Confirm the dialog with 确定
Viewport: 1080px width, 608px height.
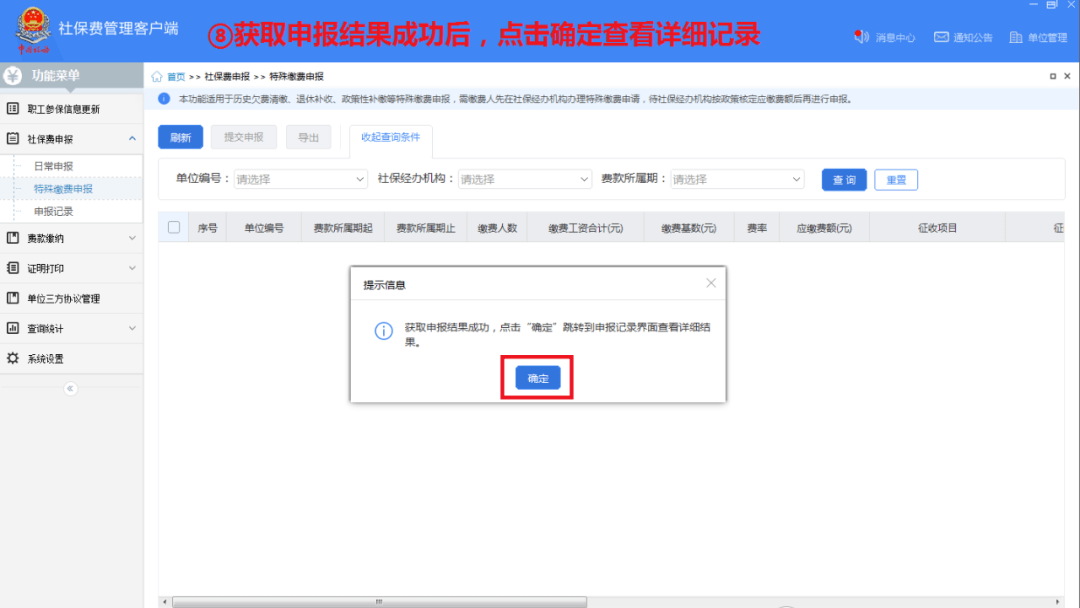(x=537, y=377)
